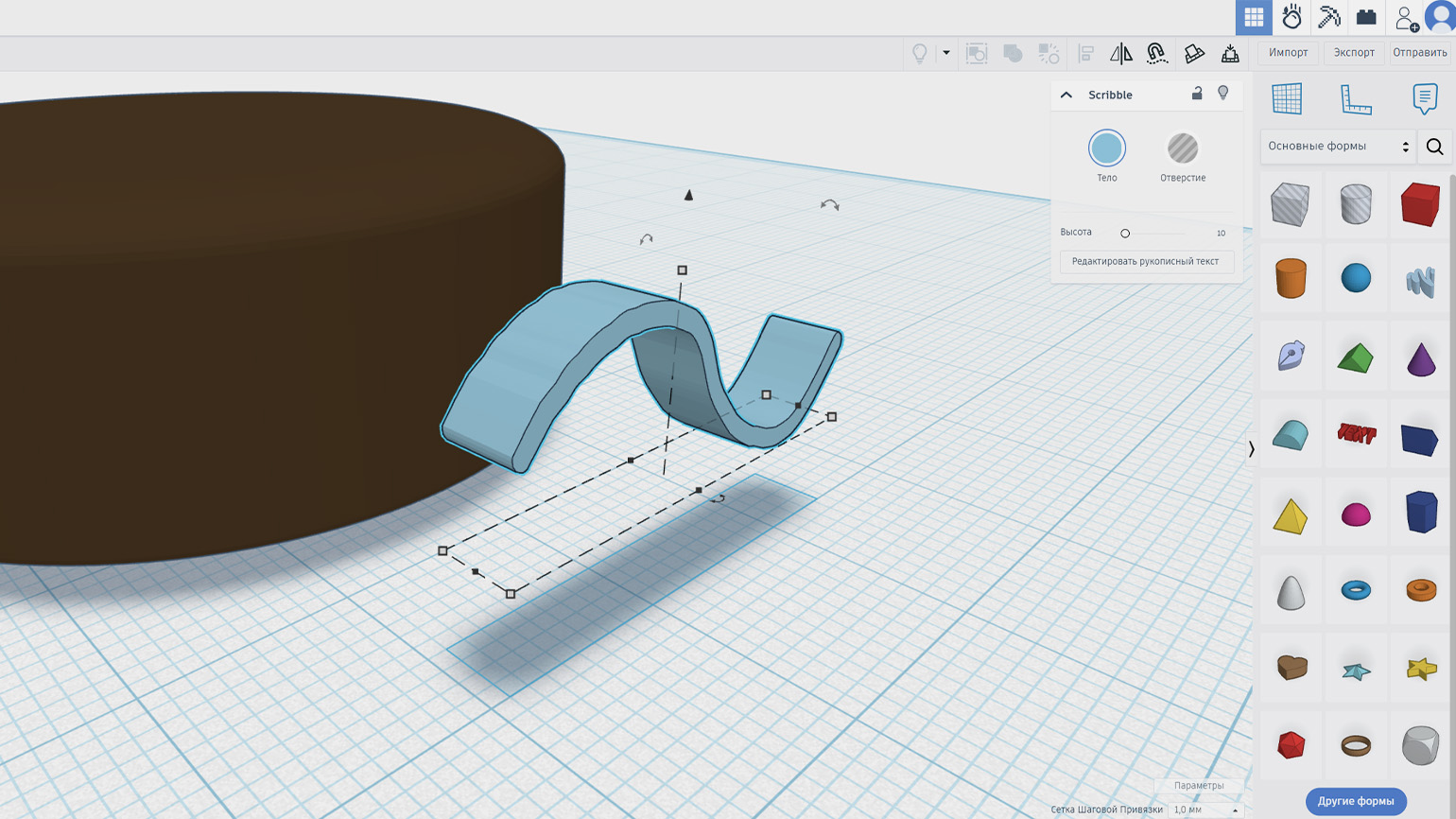Collapse the Scribble properties panel
Viewport: 1456px width, 819px height.
[x=1066, y=95]
